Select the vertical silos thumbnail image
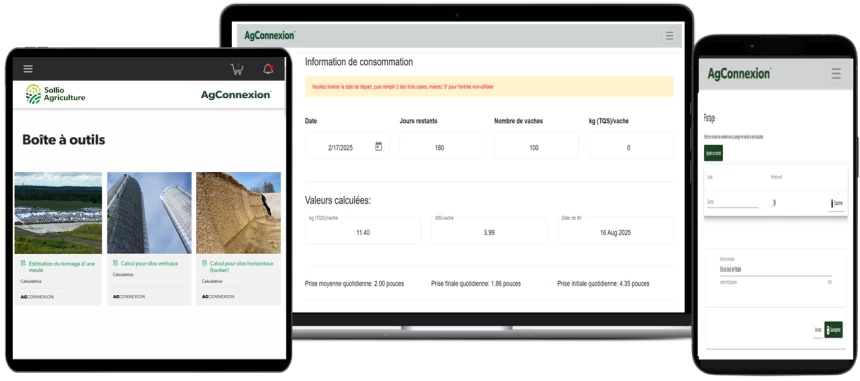 pos(149,213)
